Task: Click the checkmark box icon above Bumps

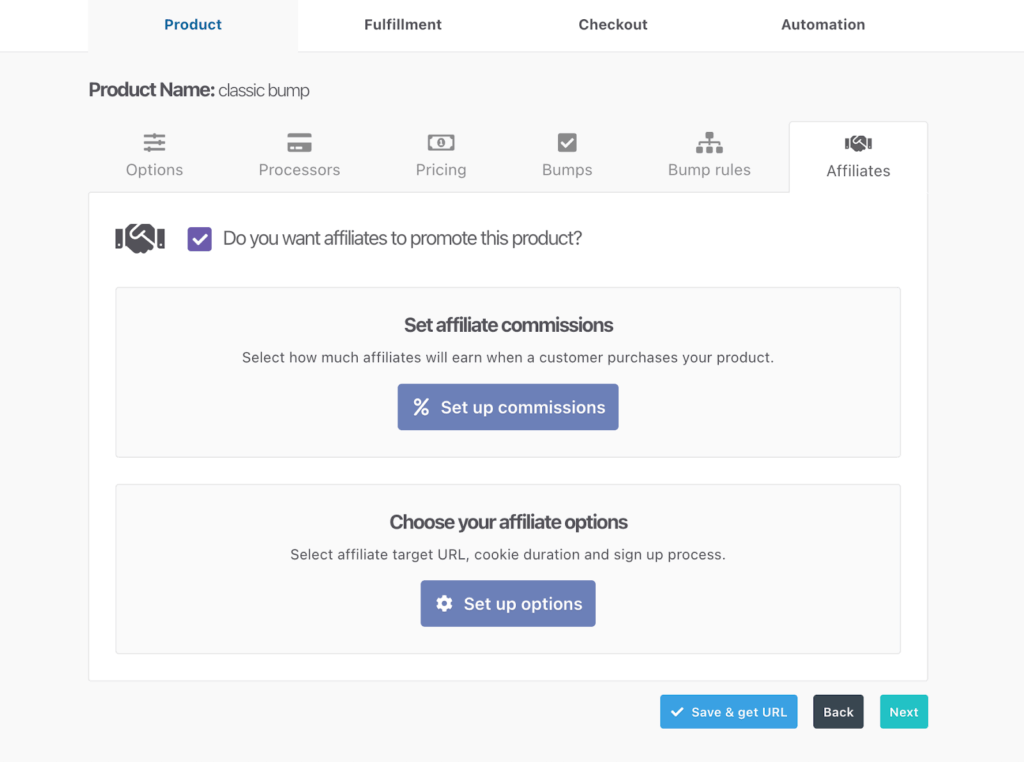Action: click(x=567, y=142)
